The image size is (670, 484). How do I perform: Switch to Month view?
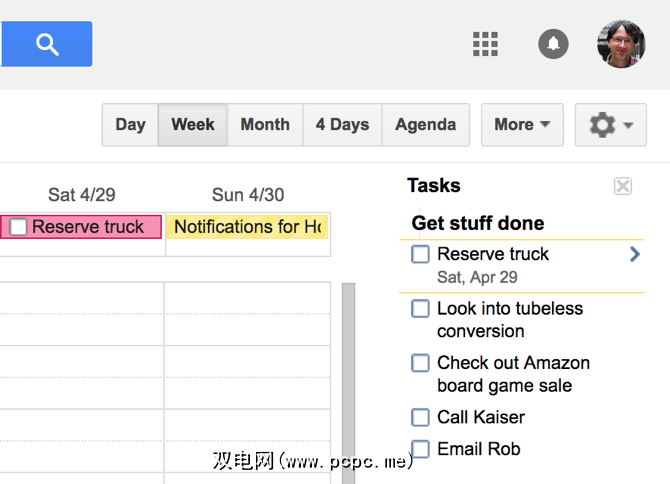[265, 125]
